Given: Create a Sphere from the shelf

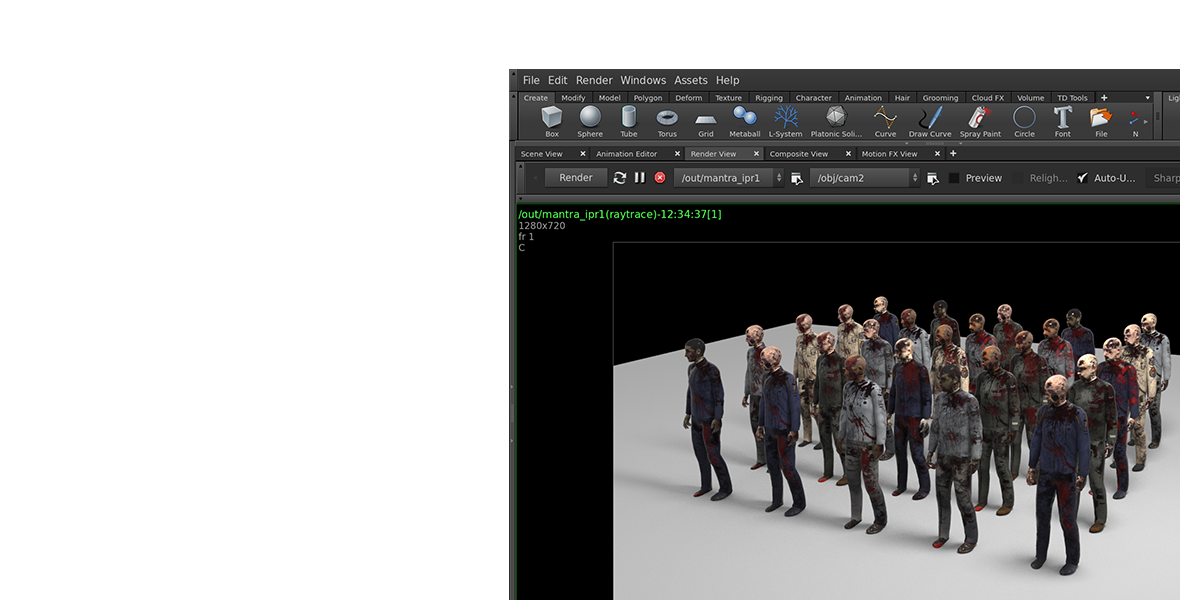Looking at the screenshot, I should [590, 121].
